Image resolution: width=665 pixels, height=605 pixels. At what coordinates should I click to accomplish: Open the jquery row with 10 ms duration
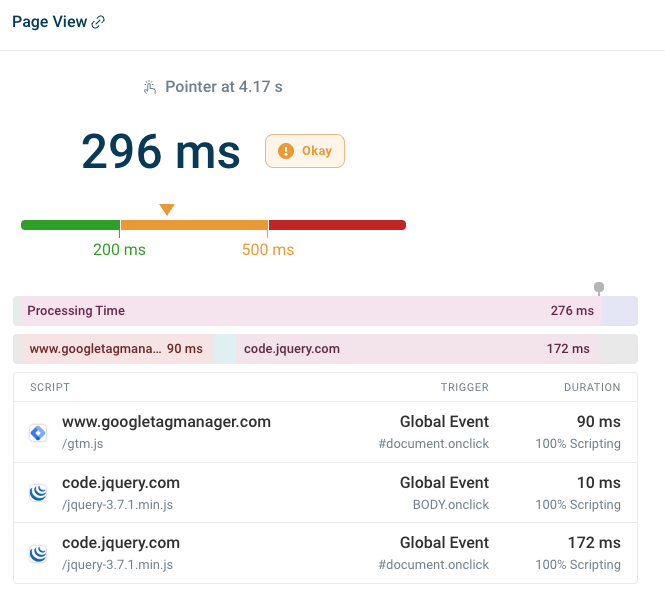coord(120,483)
